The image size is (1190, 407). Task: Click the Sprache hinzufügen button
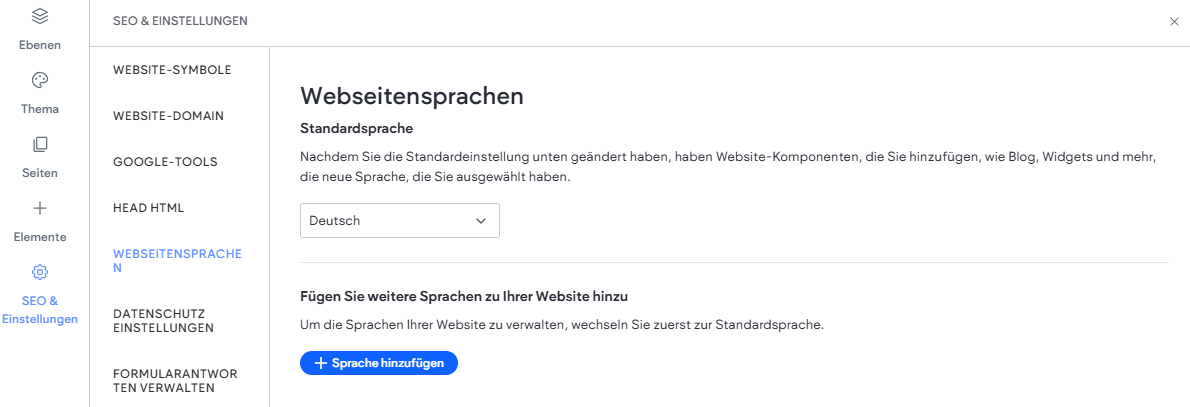379,364
